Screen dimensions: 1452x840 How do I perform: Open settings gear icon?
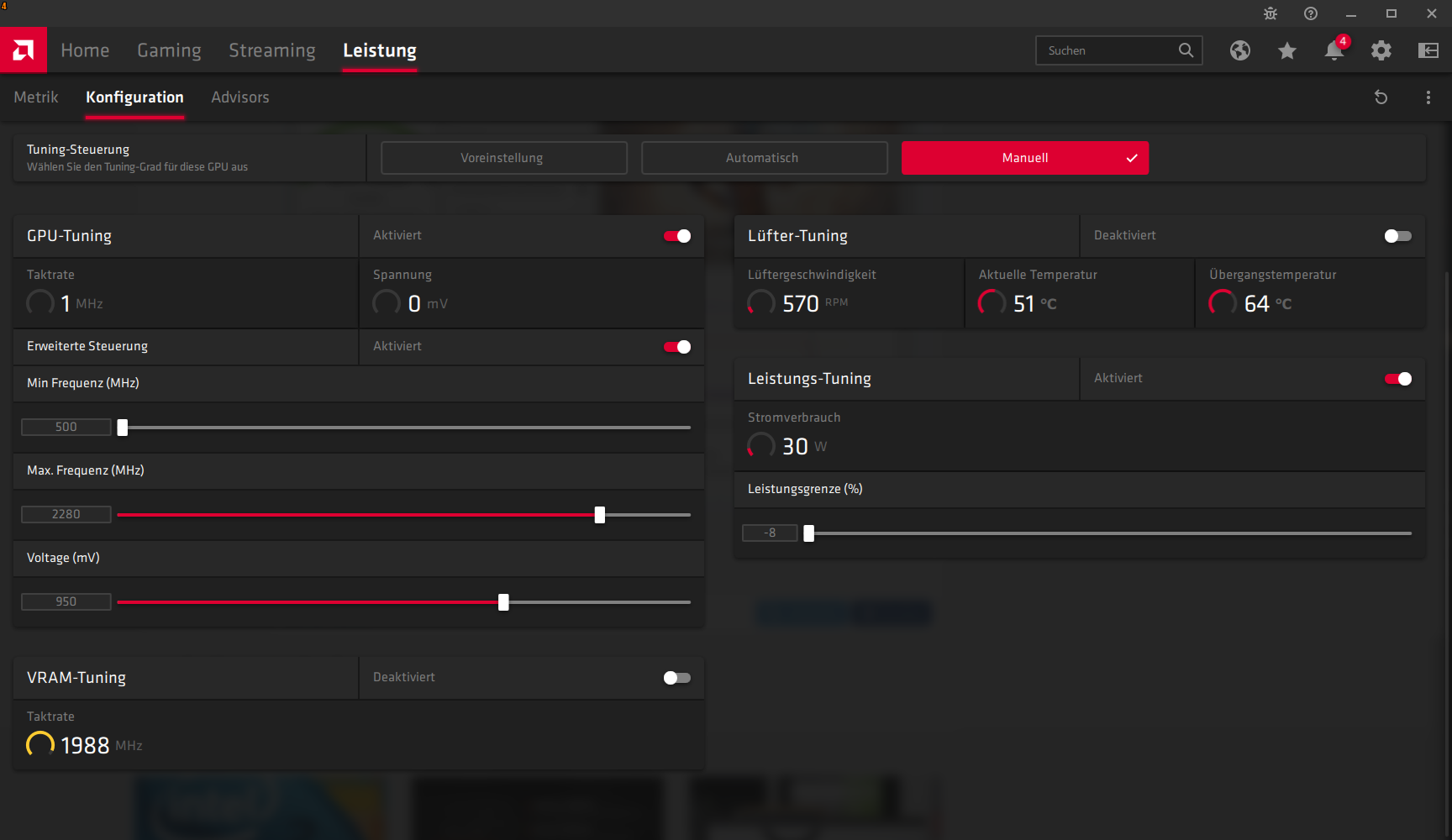(1381, 50)
